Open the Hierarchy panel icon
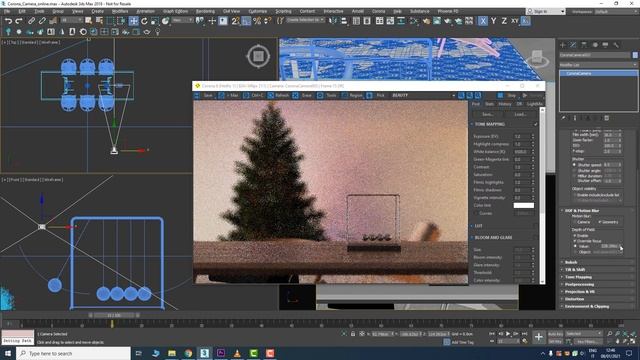 [584, 45]
